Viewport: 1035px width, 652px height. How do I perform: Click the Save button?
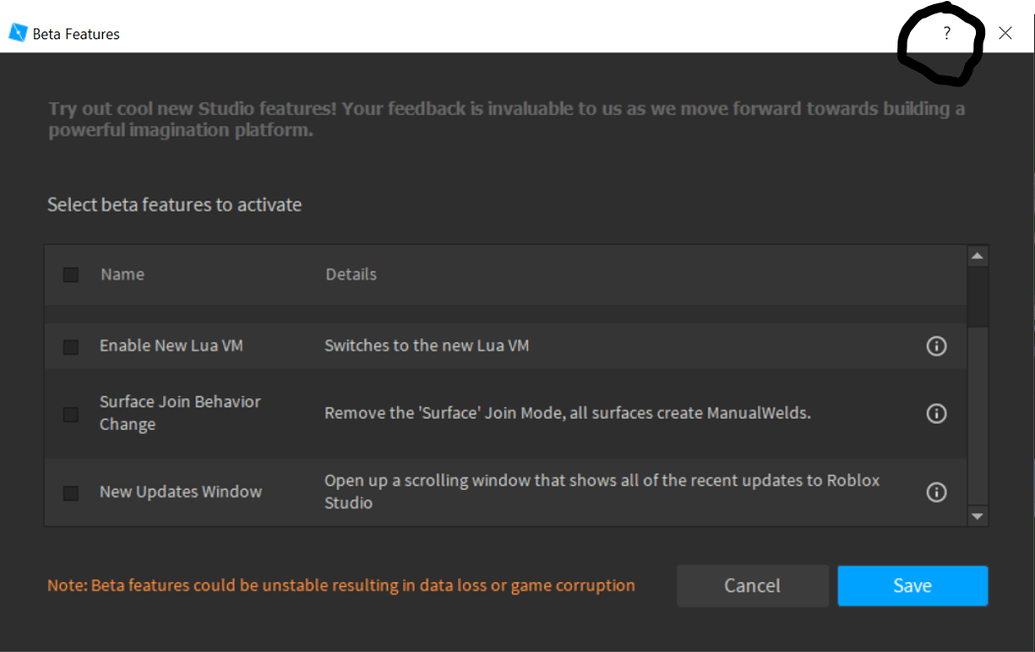pyautogui.click(x=911, y=585)
